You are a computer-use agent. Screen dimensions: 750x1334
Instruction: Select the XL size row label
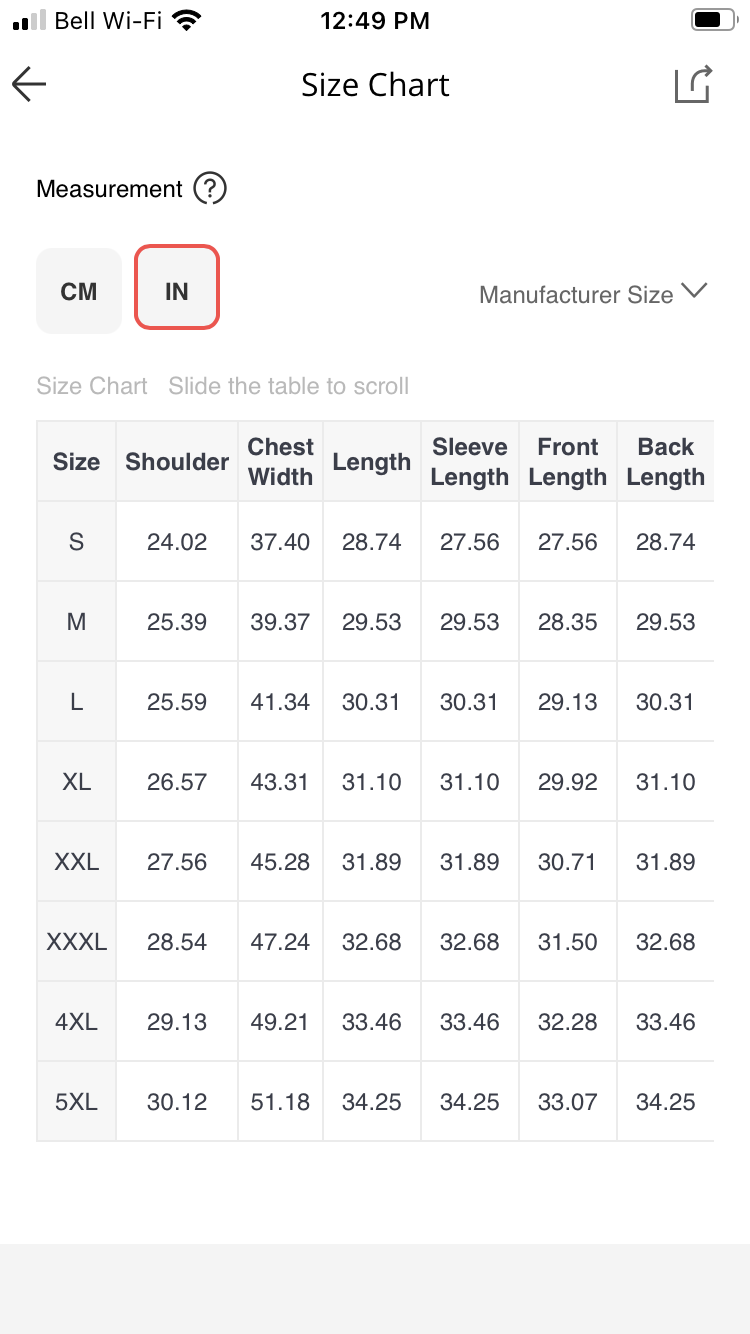pos(77,782)
